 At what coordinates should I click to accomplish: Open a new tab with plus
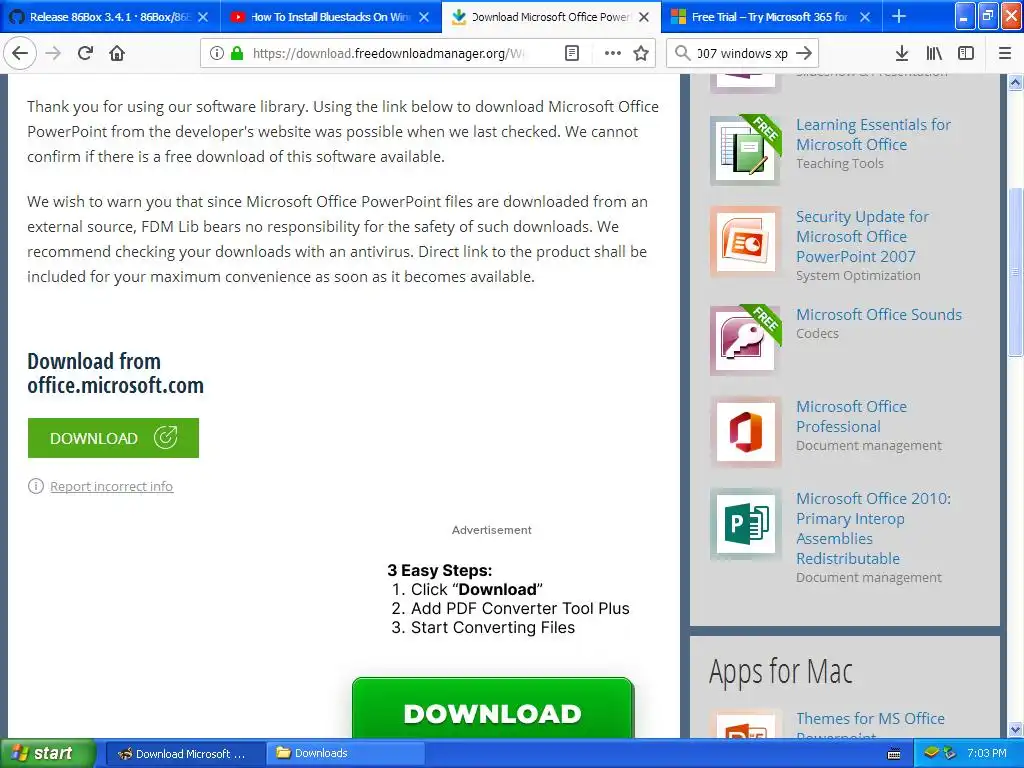899,16
